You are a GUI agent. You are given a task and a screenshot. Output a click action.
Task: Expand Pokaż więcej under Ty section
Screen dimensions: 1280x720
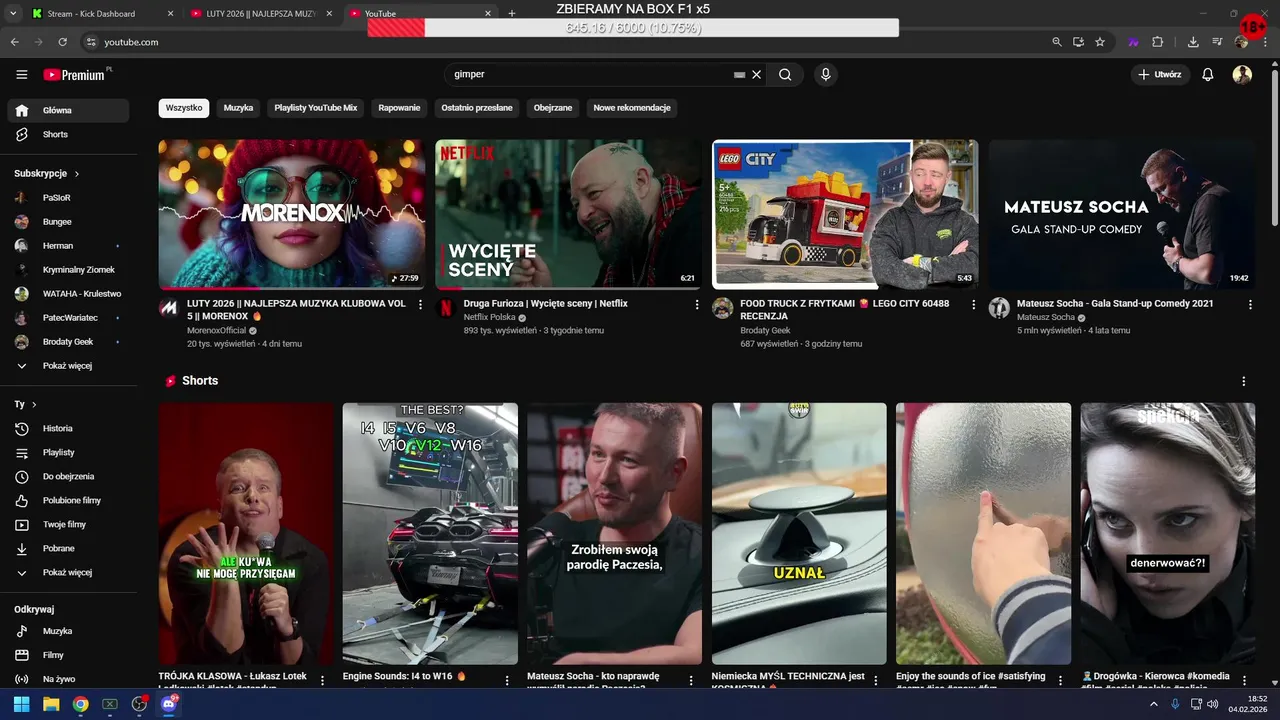[x=68, y=573]
